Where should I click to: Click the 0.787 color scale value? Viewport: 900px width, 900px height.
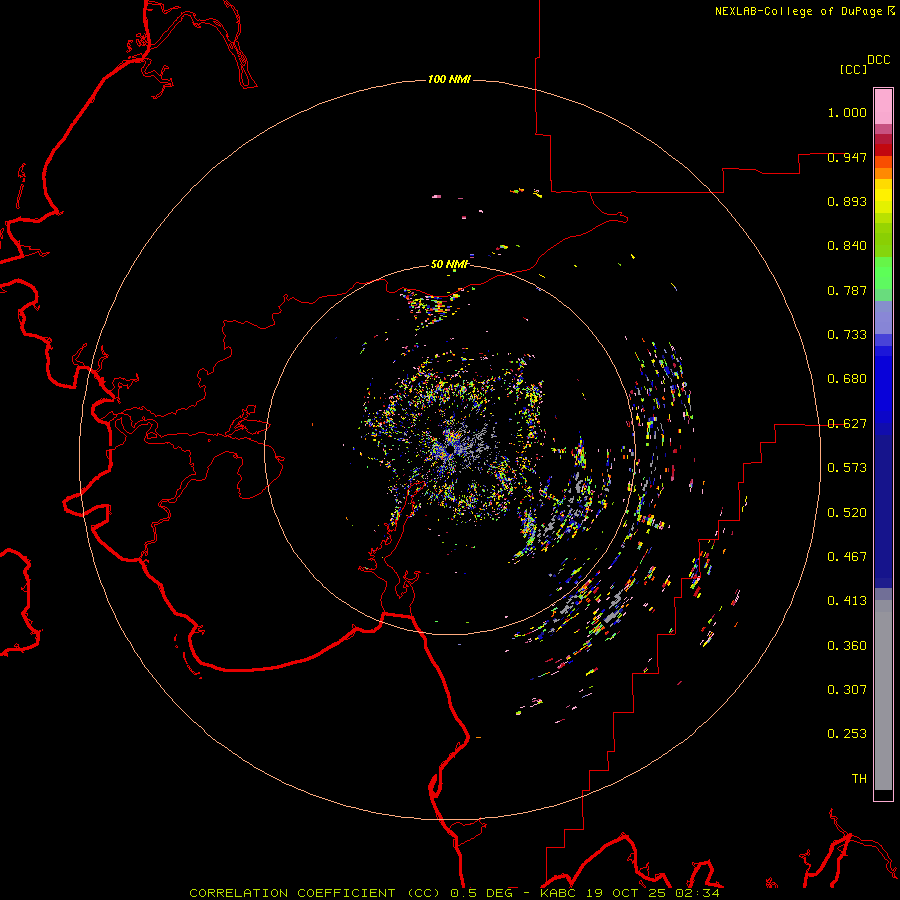847,290
